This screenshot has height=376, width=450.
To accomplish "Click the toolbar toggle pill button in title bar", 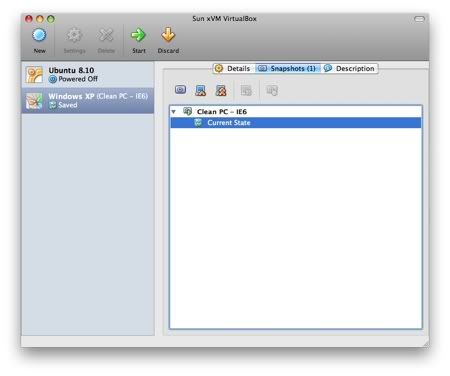I will (419, 19).
